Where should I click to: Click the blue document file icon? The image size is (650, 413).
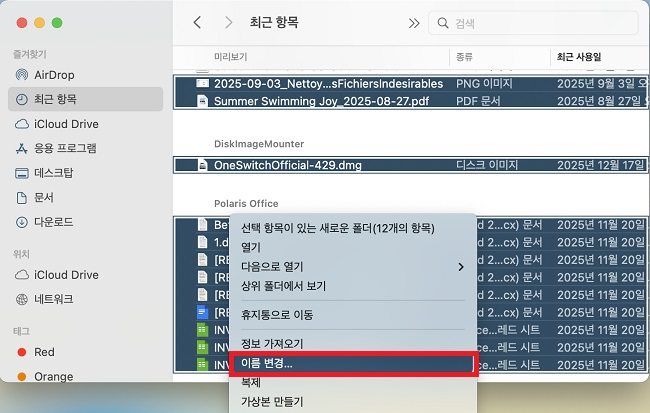point(202,312)
